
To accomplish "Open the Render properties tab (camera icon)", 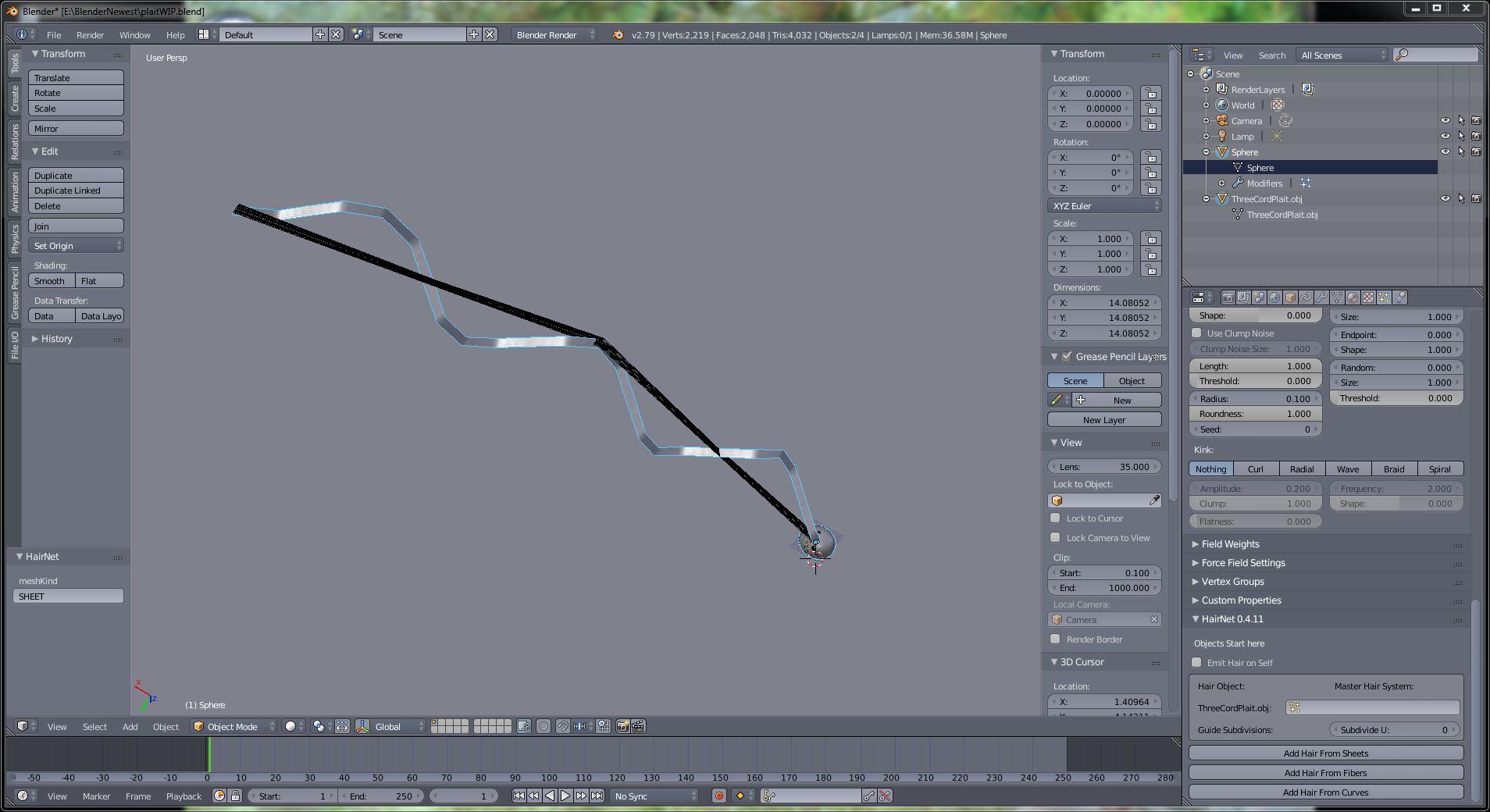I will coord(1228,297).
